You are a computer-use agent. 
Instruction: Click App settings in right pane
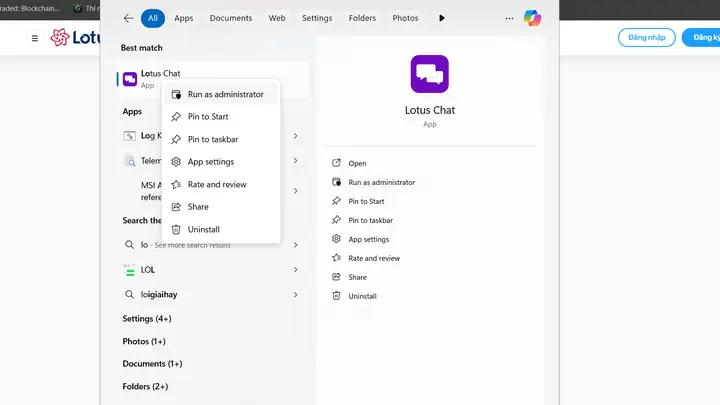[360, 239]
